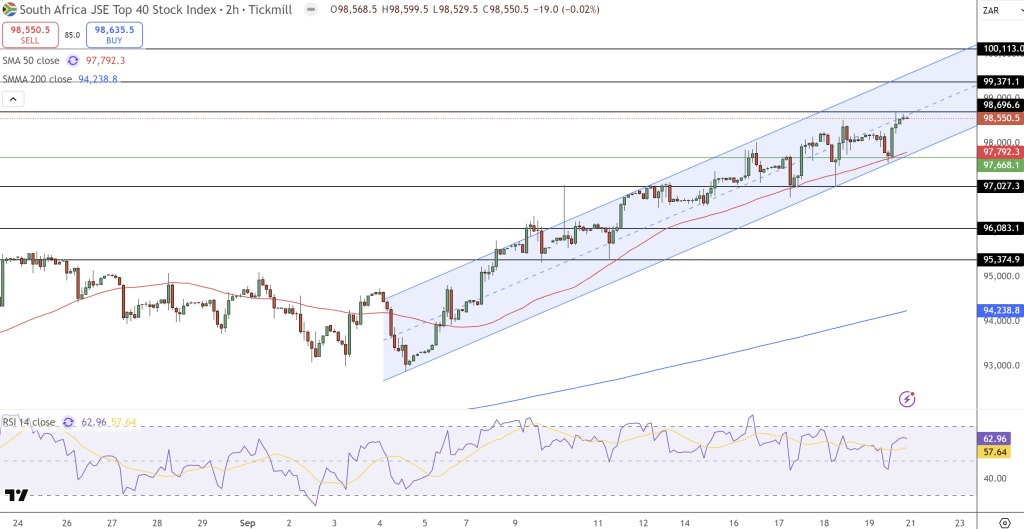
Task: Click the 96,083.1 price axis label
Action: (1000, 229)
